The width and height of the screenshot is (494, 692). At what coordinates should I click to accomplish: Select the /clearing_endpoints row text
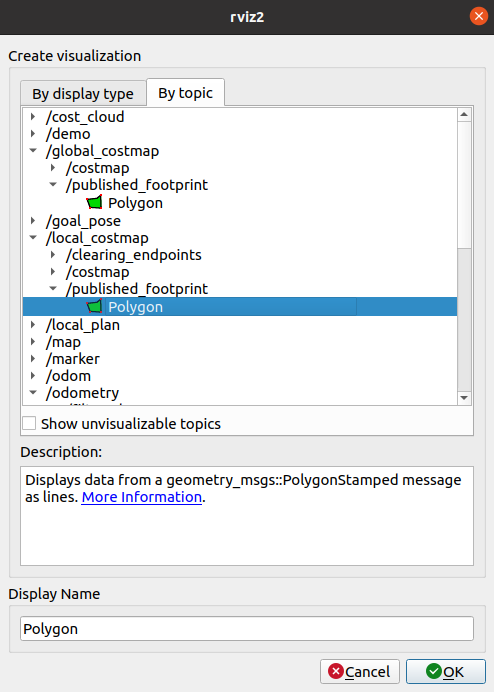pyautogui.click(x=133, y=255)
